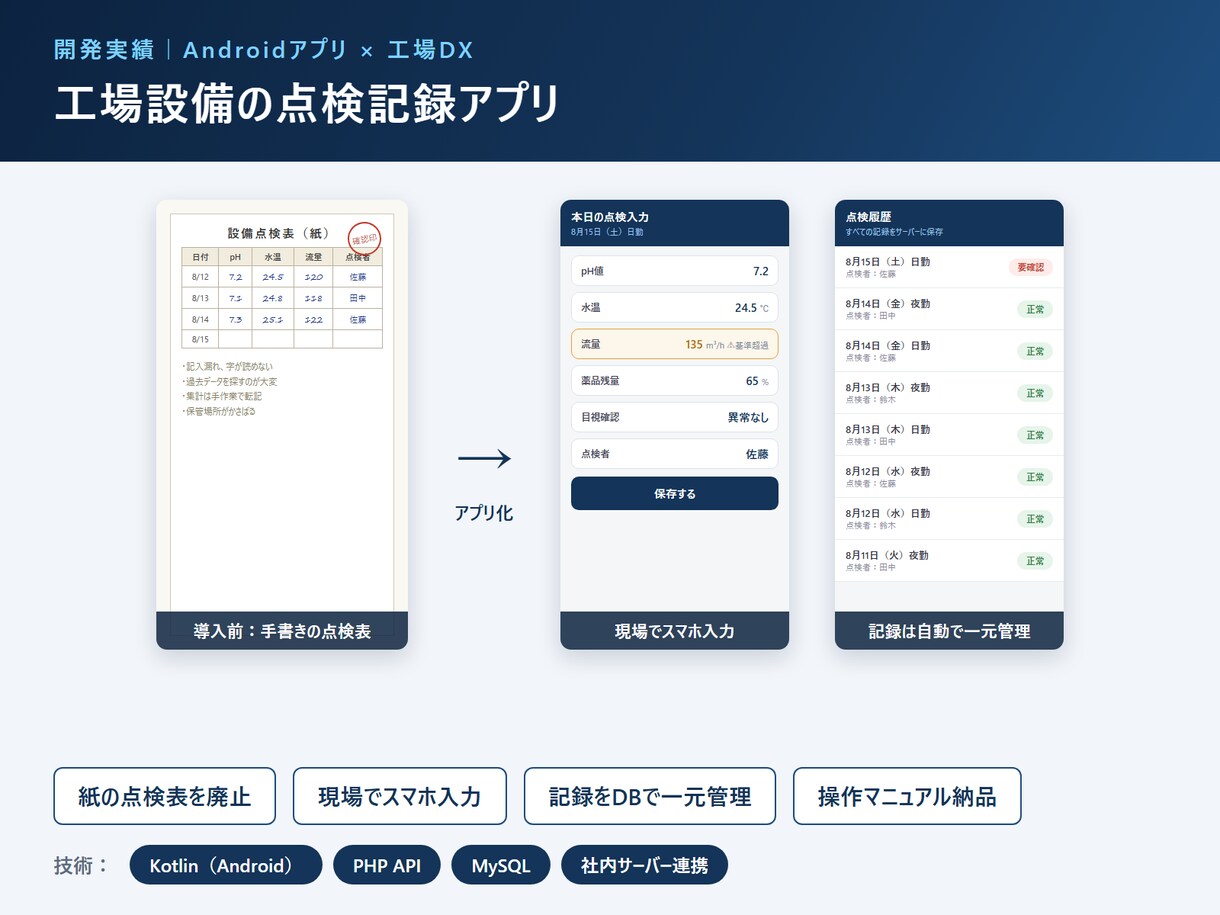Click the 日付 column header on paper
Screen dimensions: 1220x915
click(x=200, y=257)
